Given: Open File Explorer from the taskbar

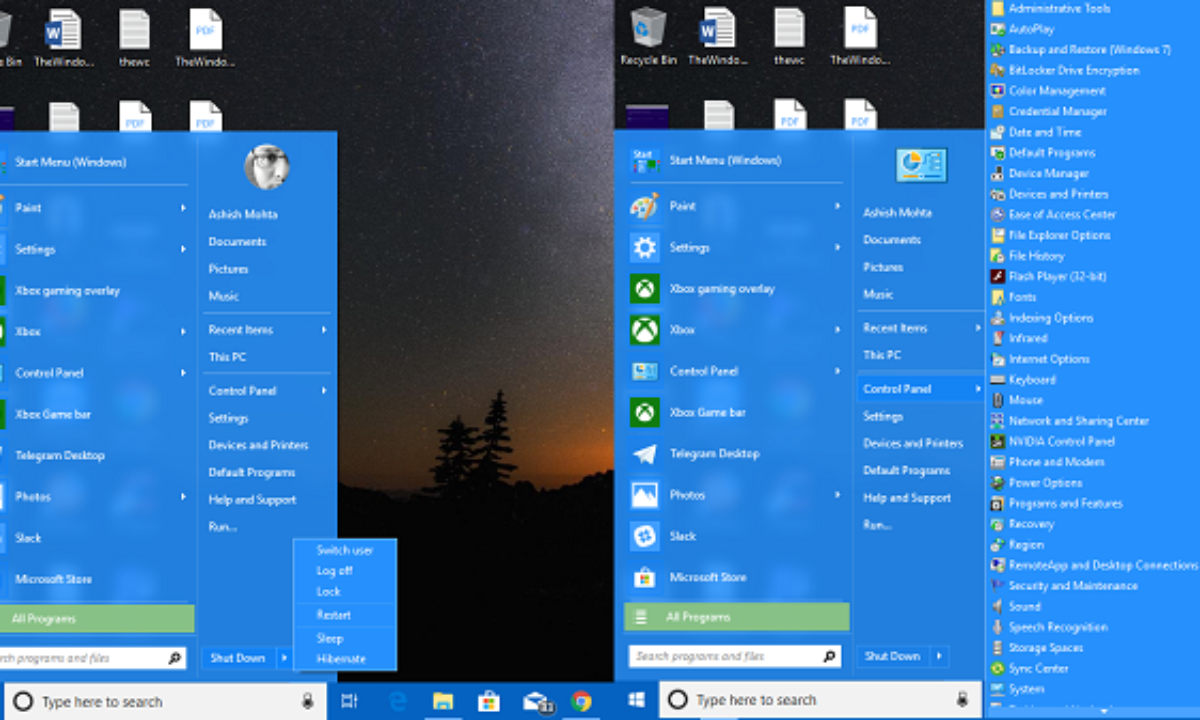Looking at the screenshot, I should [x=442, y=701].
